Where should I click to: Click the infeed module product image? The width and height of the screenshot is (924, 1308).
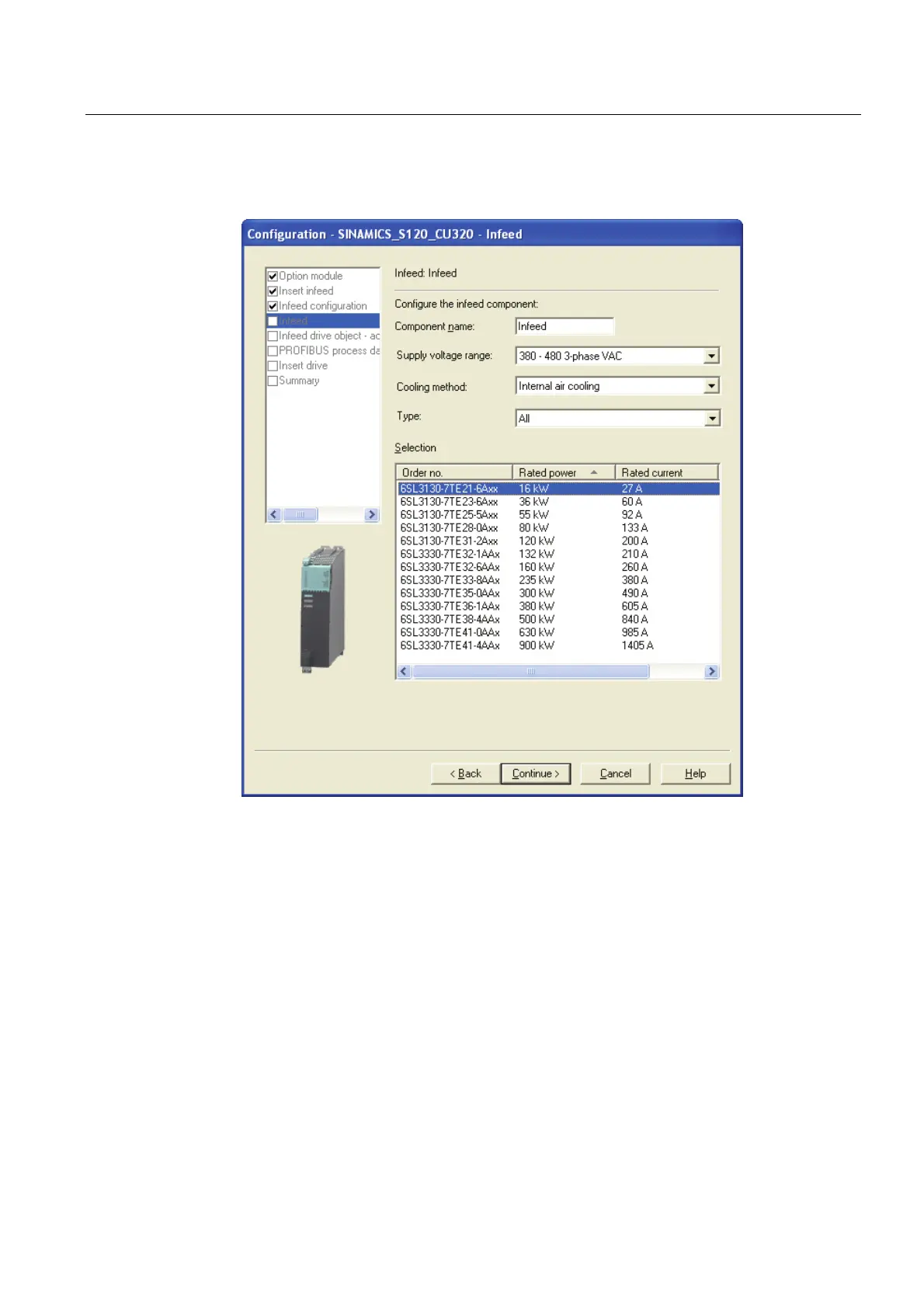322,608
